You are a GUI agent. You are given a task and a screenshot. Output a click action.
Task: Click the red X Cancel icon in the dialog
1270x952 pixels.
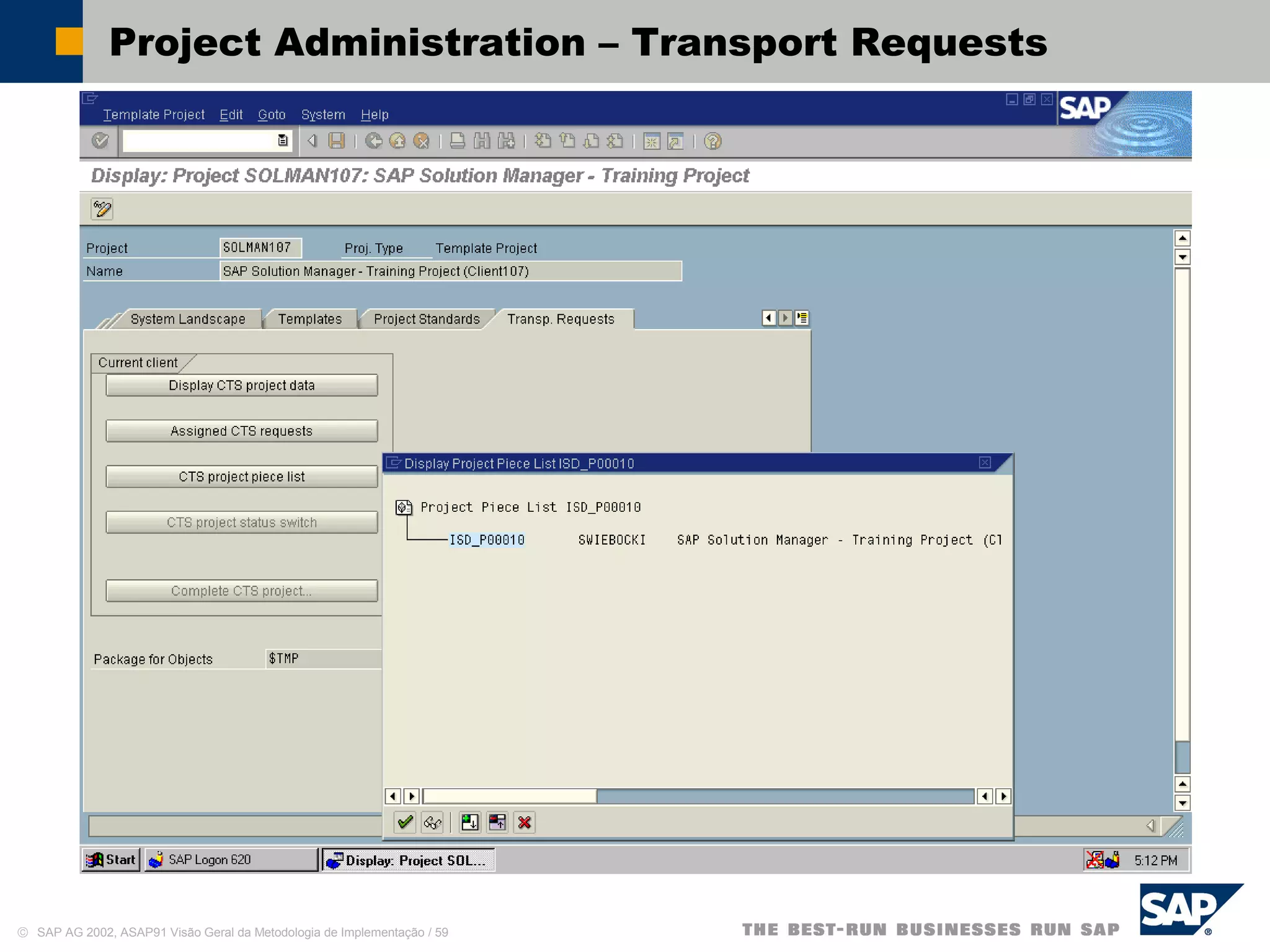point(525,822)
